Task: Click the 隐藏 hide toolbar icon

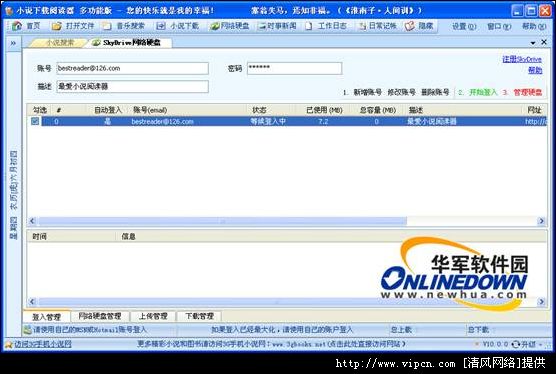Action: tap(410, 26)
